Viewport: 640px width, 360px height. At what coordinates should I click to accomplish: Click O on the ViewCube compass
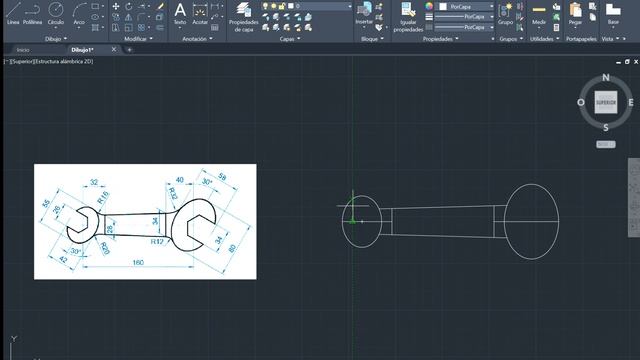click(x=581, y=102)
